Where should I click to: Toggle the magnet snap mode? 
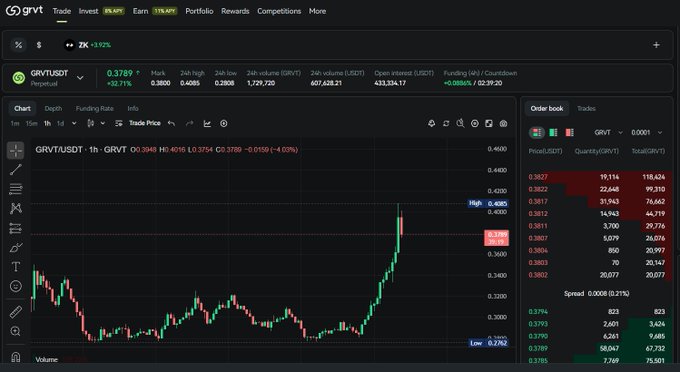[x=16, y=357]
